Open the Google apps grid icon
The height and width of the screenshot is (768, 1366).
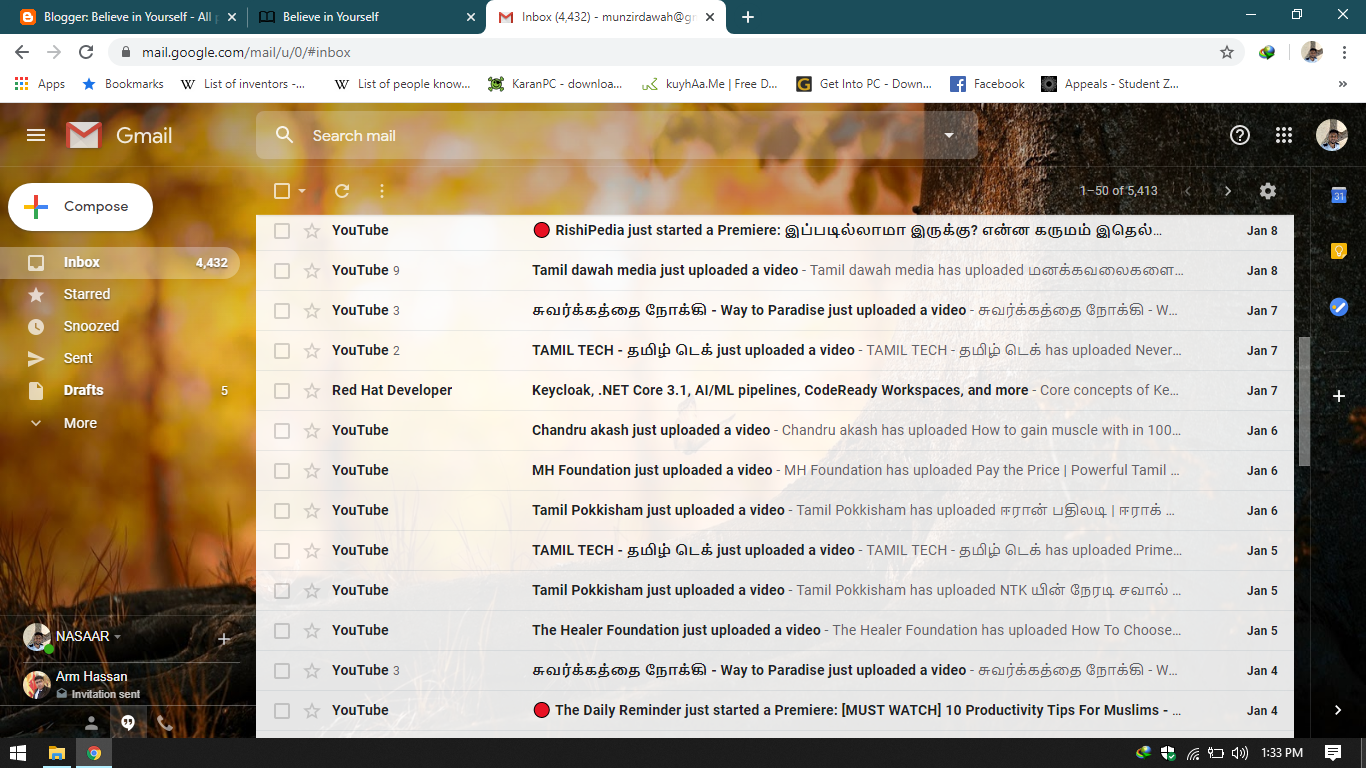click(1285, 135)
